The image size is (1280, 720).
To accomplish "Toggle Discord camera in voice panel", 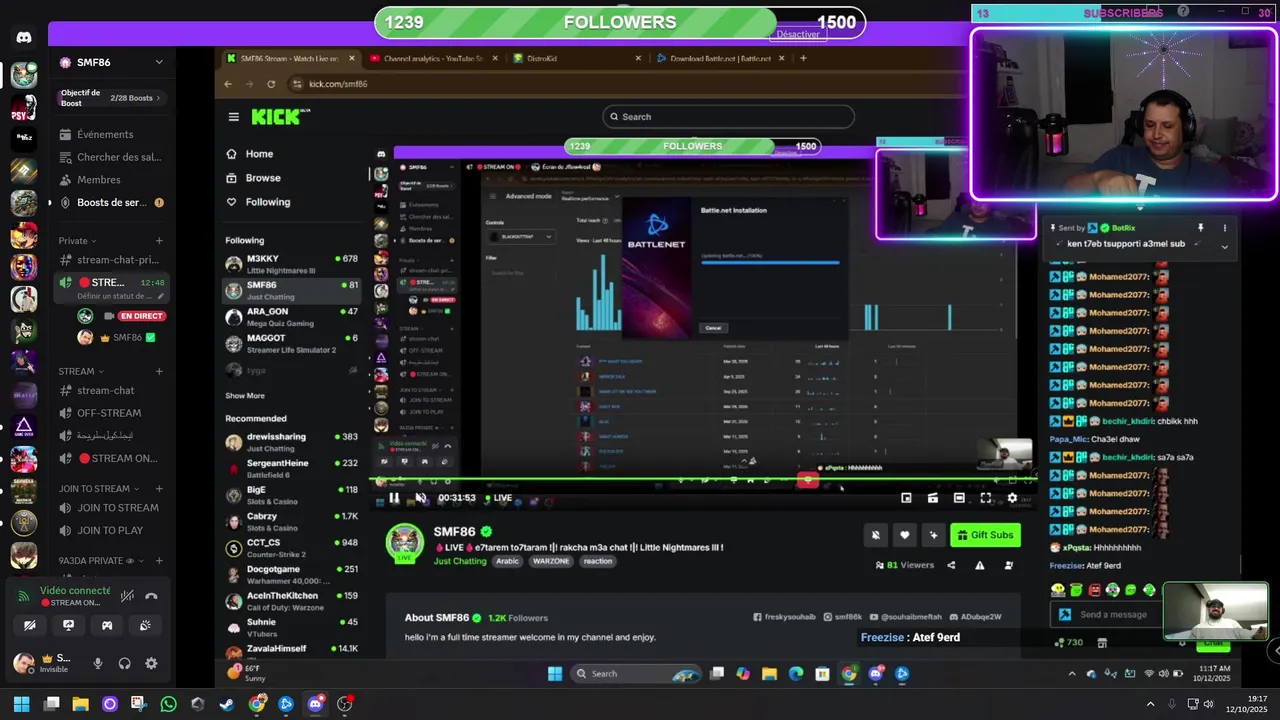I will pos(30,625).
